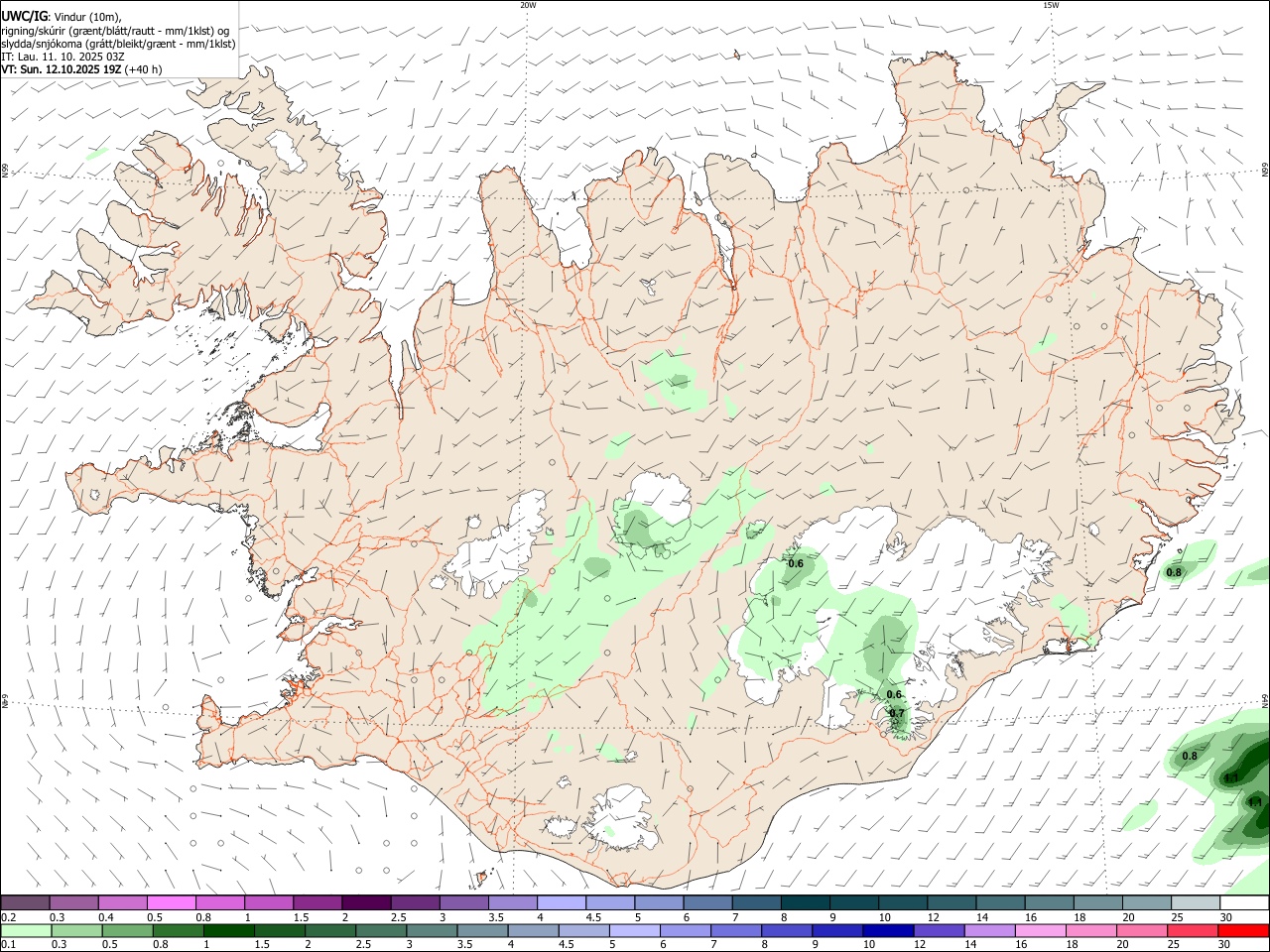This screenshot has height=952, width=1270.
Task: Click the 0.8 value in the offshore rain band
Action: point(1190,757)
